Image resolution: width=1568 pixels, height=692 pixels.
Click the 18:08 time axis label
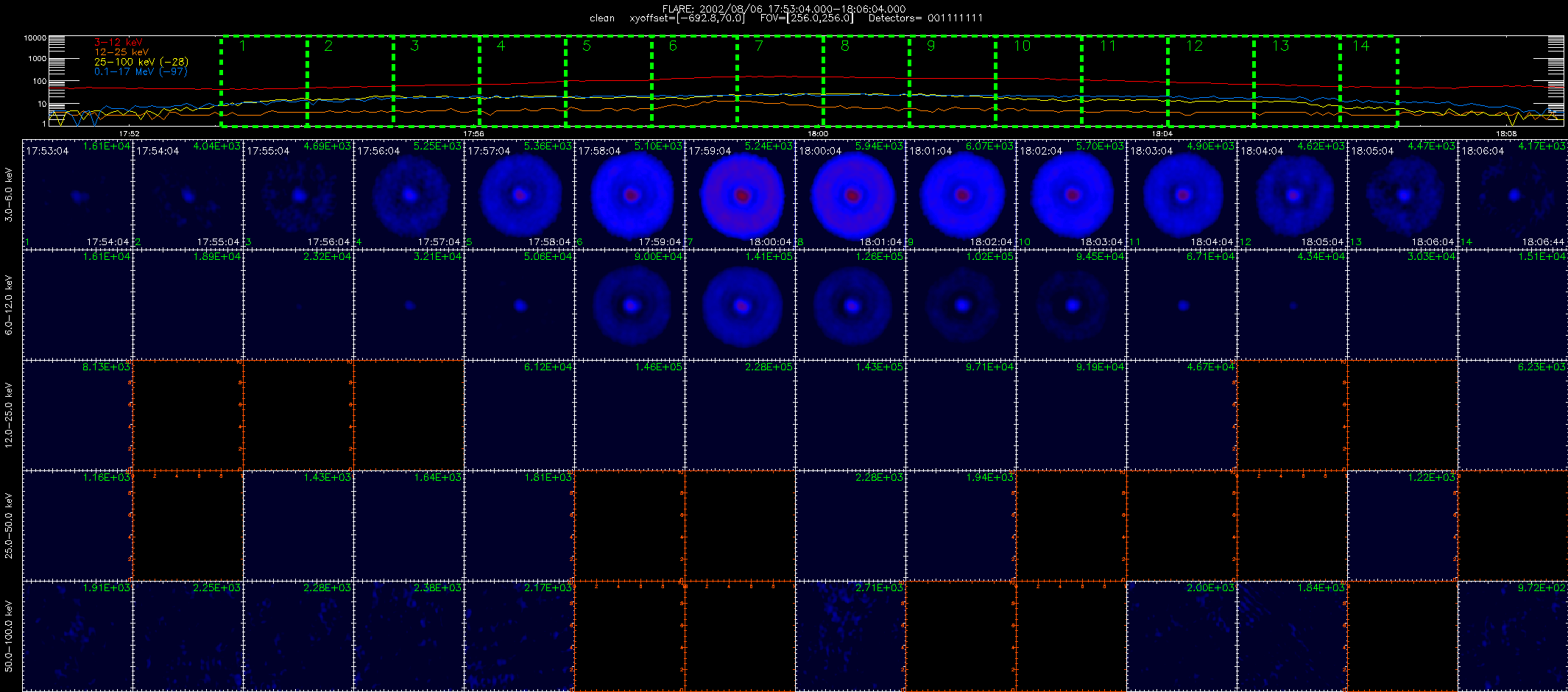click(1506, 134)
